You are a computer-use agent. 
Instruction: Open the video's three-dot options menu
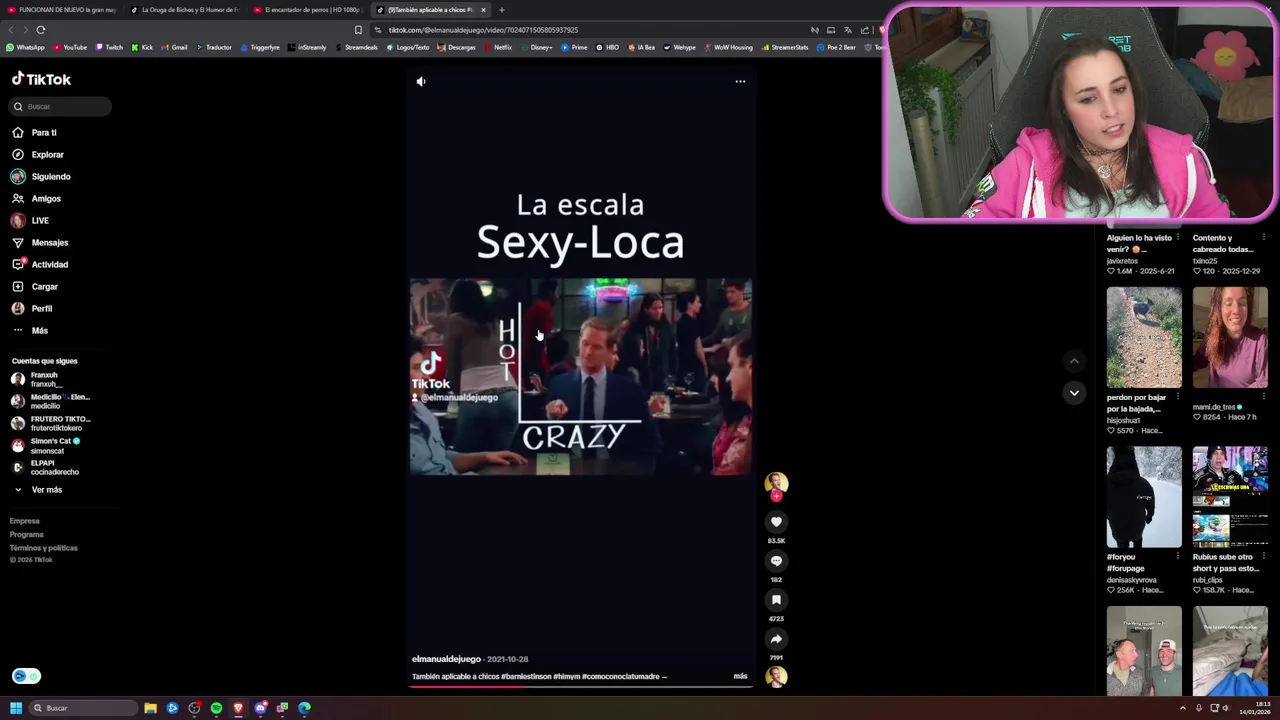pos(740,82)
